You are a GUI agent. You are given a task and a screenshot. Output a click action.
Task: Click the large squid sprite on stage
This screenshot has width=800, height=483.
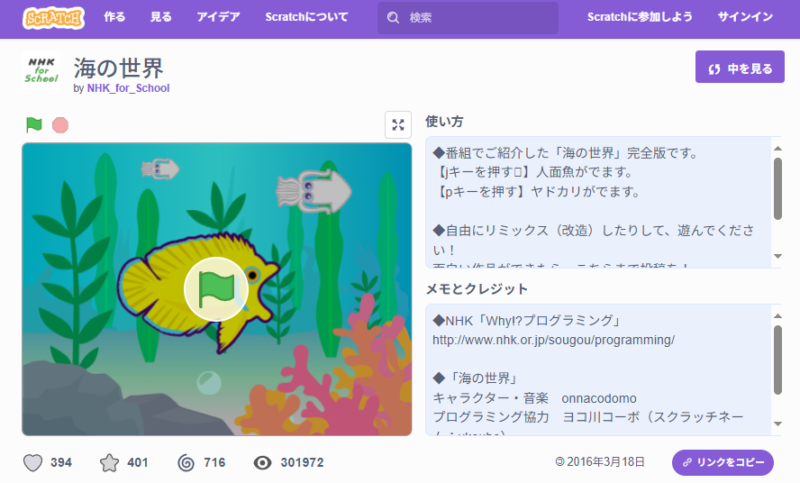pos(313,191)
